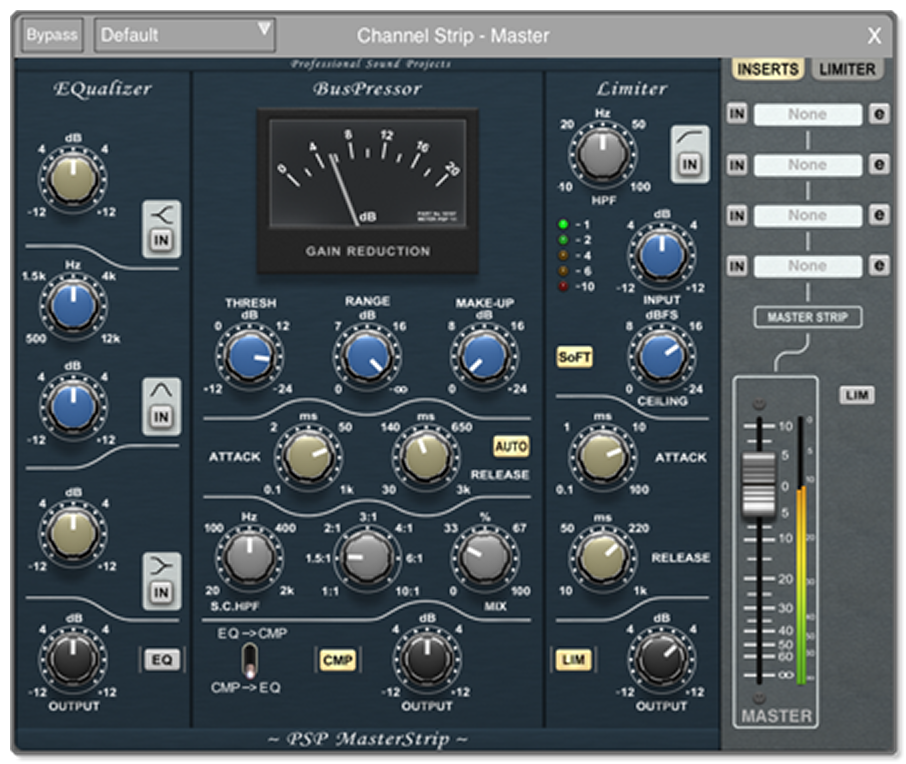
Task: Toggle the CMP section button
Action: 338,660
